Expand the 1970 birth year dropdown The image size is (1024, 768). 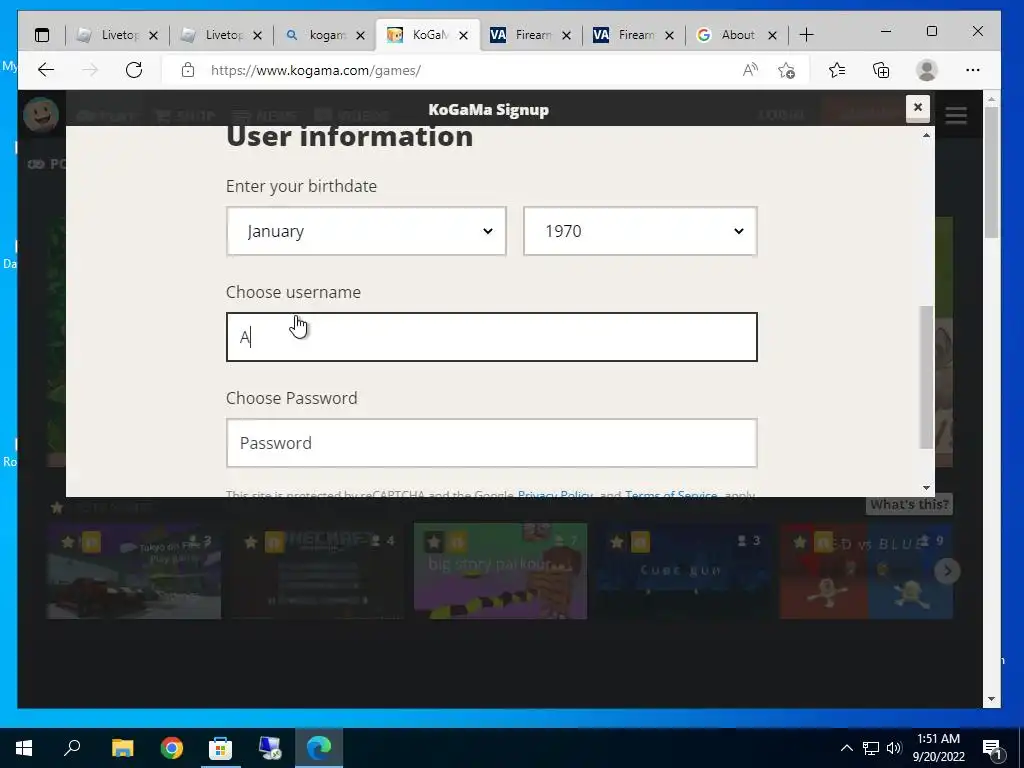pyautogui.click(x=640, y=231)
